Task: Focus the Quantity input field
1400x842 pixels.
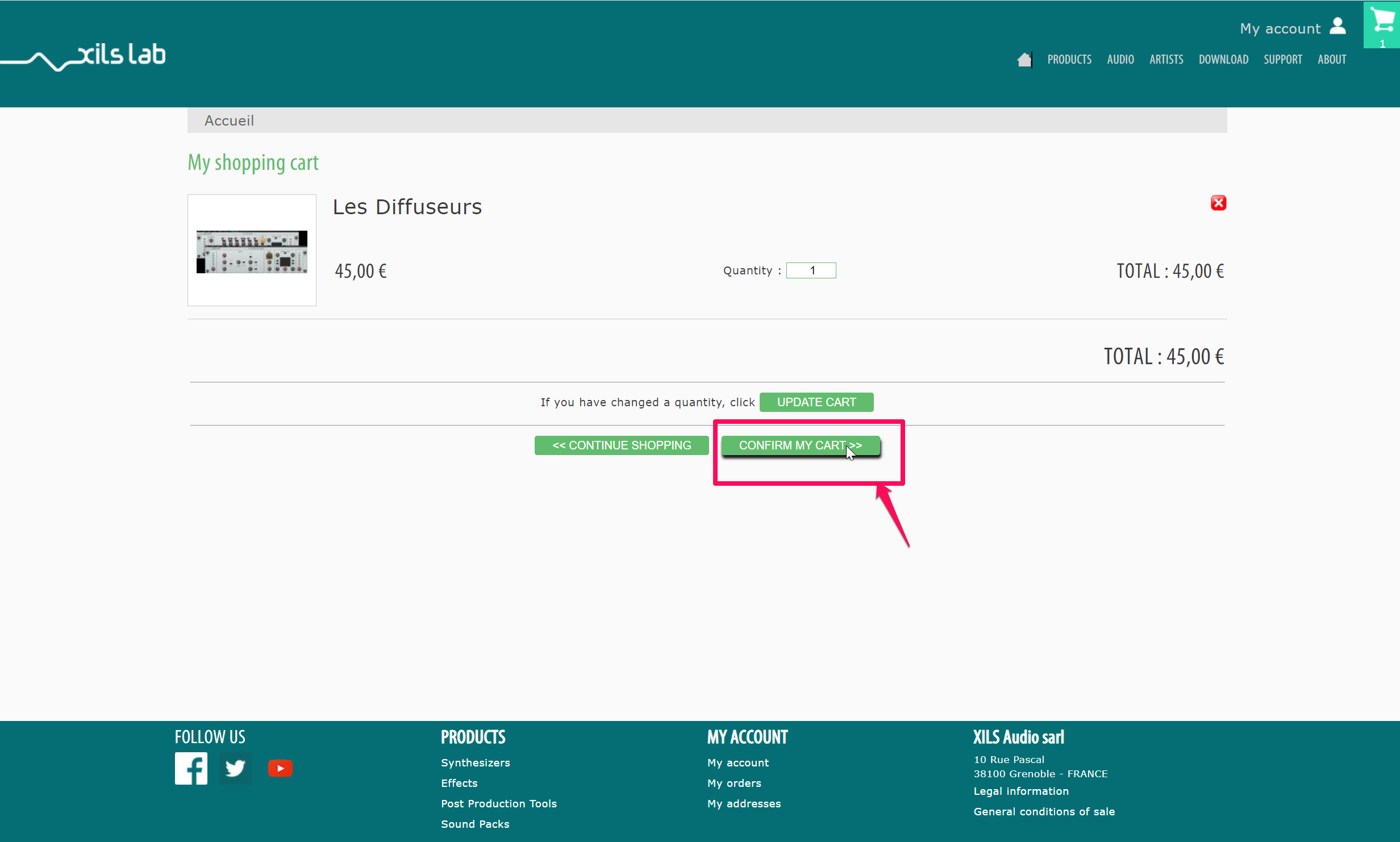Action: click(811, 270)
